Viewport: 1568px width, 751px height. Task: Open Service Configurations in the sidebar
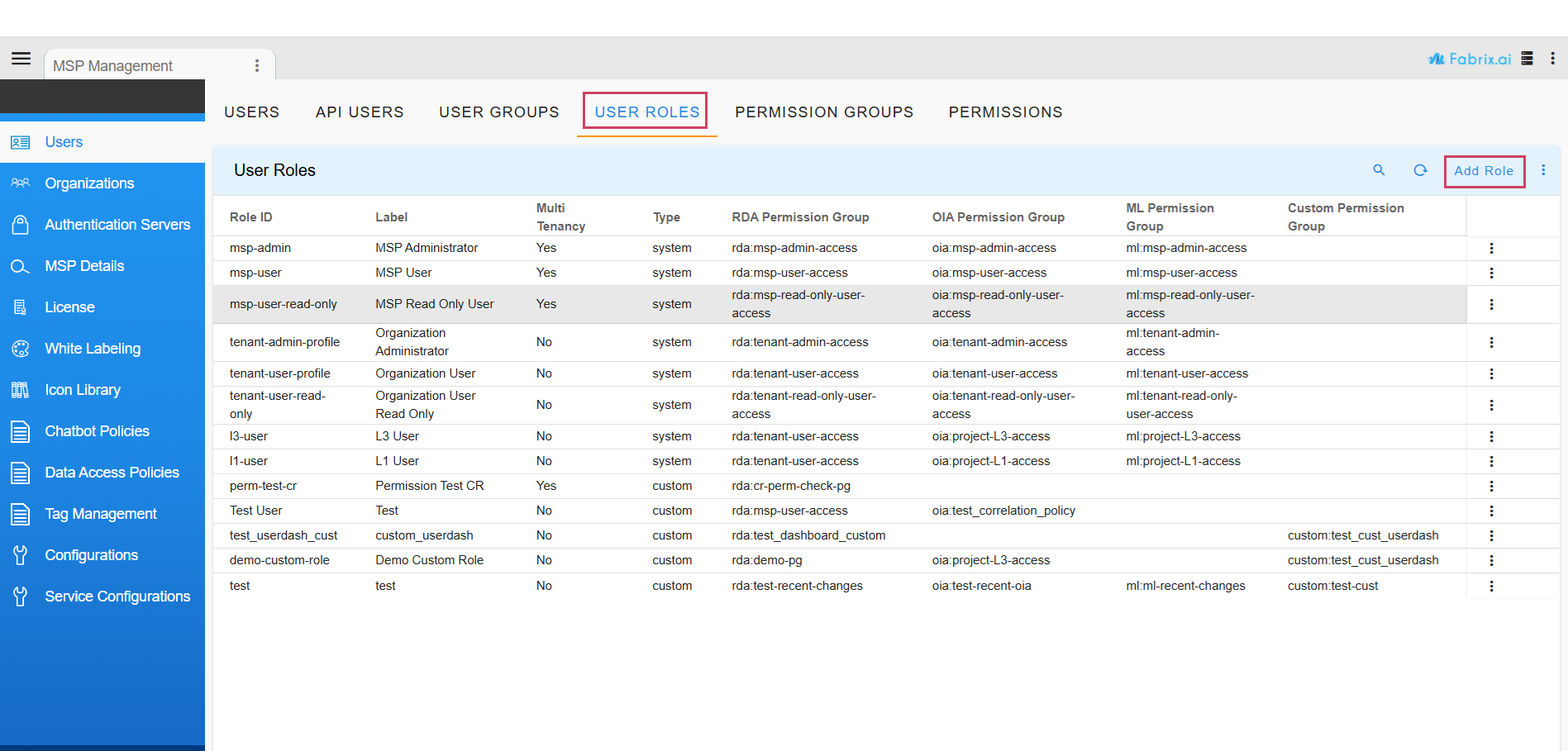click(21, 596)
